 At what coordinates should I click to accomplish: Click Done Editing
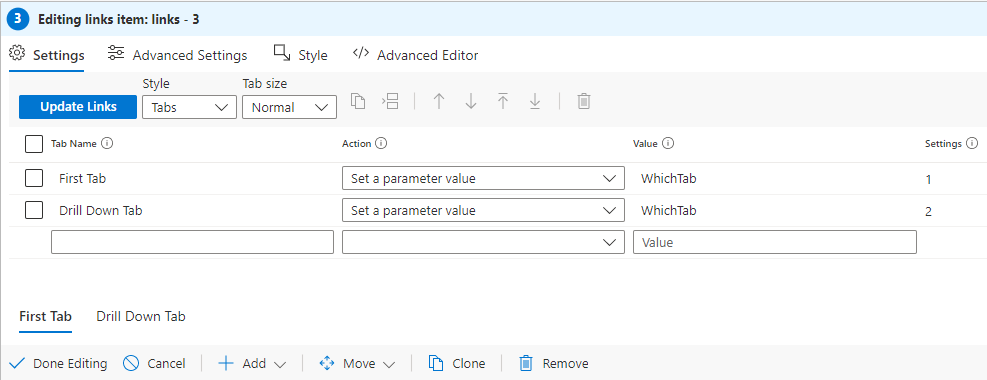click(59, 364)
